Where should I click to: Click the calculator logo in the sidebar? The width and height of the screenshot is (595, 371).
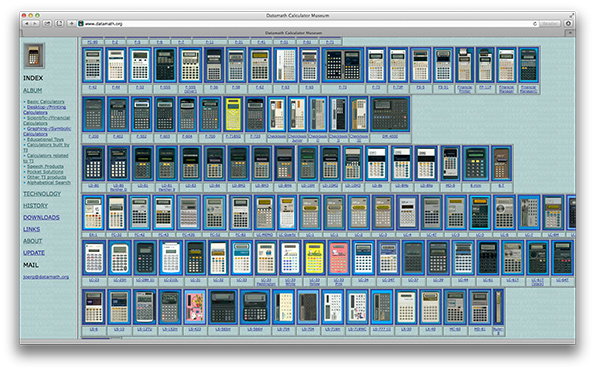coord(34,56)
